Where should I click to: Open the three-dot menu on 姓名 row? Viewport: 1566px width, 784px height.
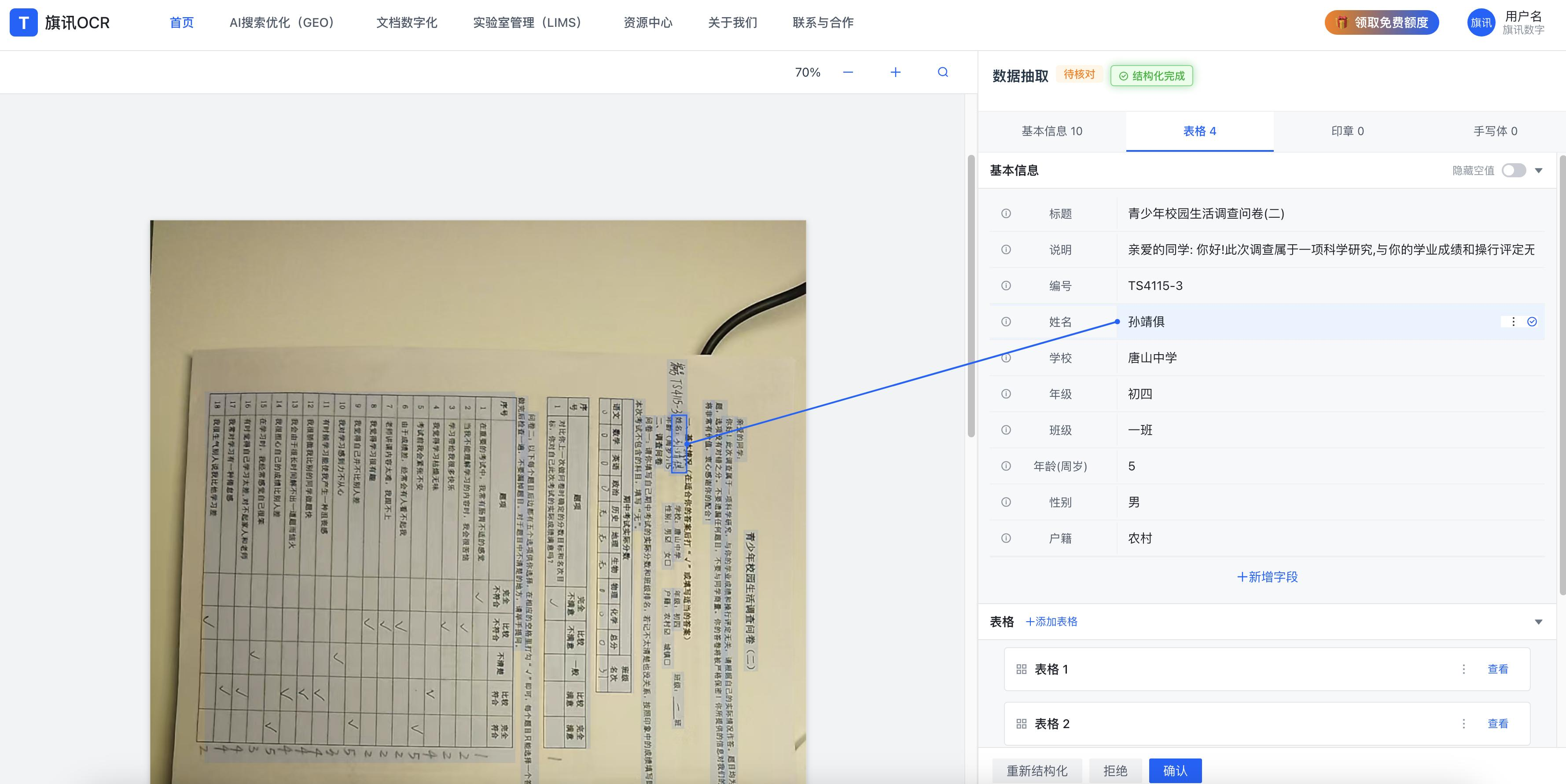coord(1513,322)
